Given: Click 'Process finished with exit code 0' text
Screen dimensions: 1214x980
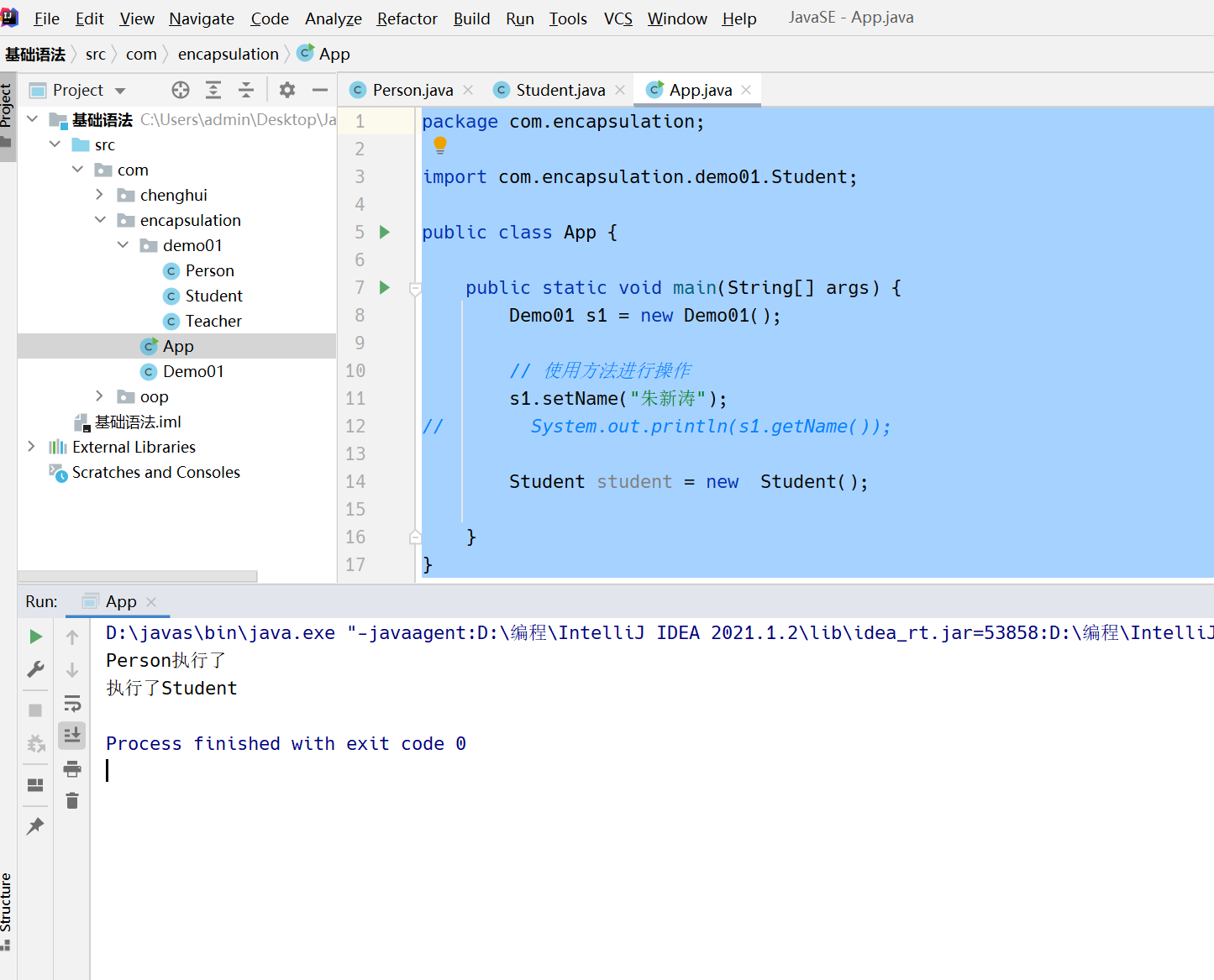Looking at the screenshot, I should click(x=286, y=743).
